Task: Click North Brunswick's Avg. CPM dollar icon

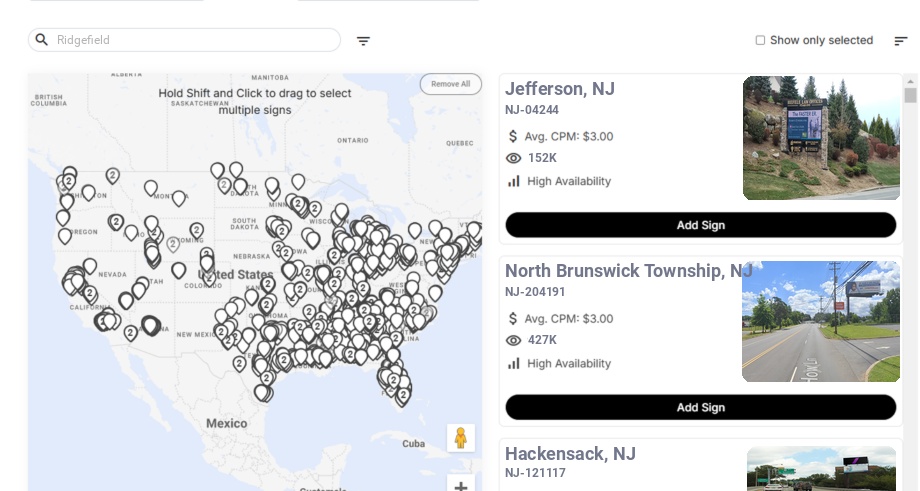Action: pyautogui.click(x=514, y=318)
